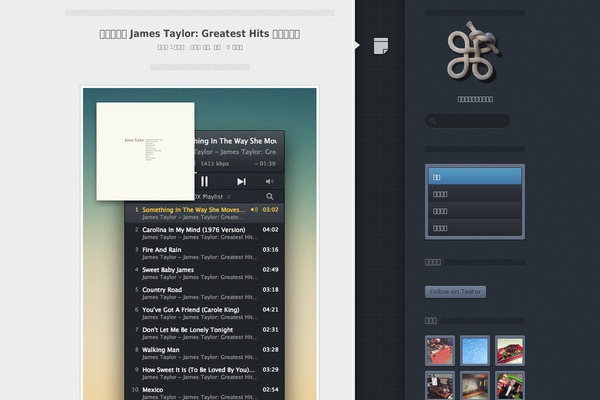Select track "You've Got A Friend (Carole King)"
The height and width of the screenshot is (400, 600).
pyautogui.click(x=204, y=313)
